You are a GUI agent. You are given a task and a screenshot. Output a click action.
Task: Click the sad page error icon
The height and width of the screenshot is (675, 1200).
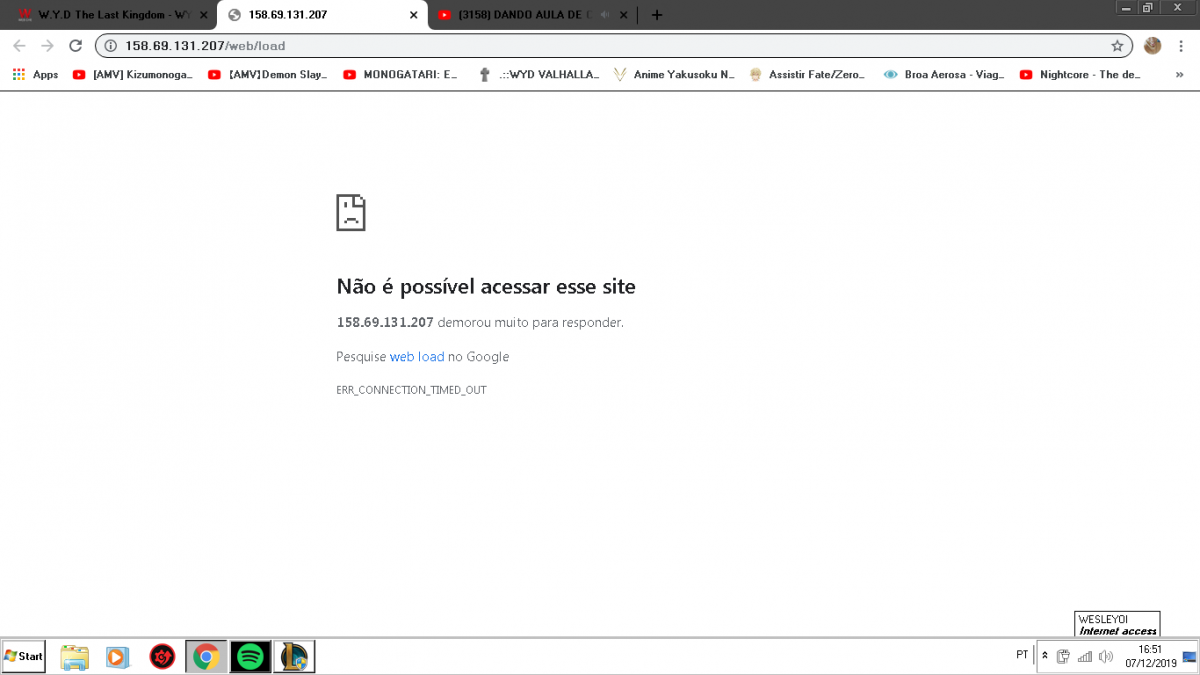click(x=351, y=213)
